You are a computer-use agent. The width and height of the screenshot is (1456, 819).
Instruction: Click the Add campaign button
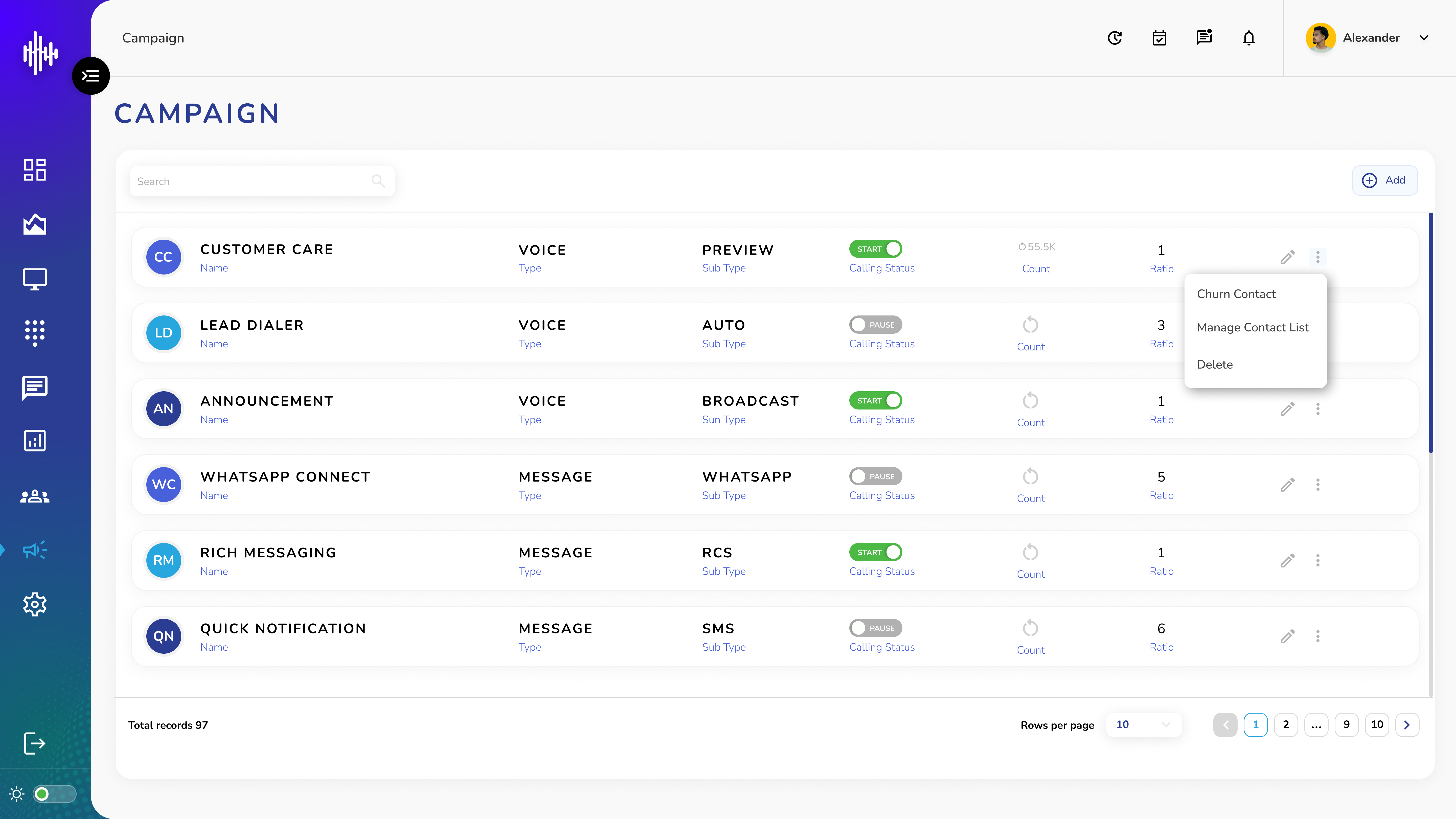(x=1384, y=180)
